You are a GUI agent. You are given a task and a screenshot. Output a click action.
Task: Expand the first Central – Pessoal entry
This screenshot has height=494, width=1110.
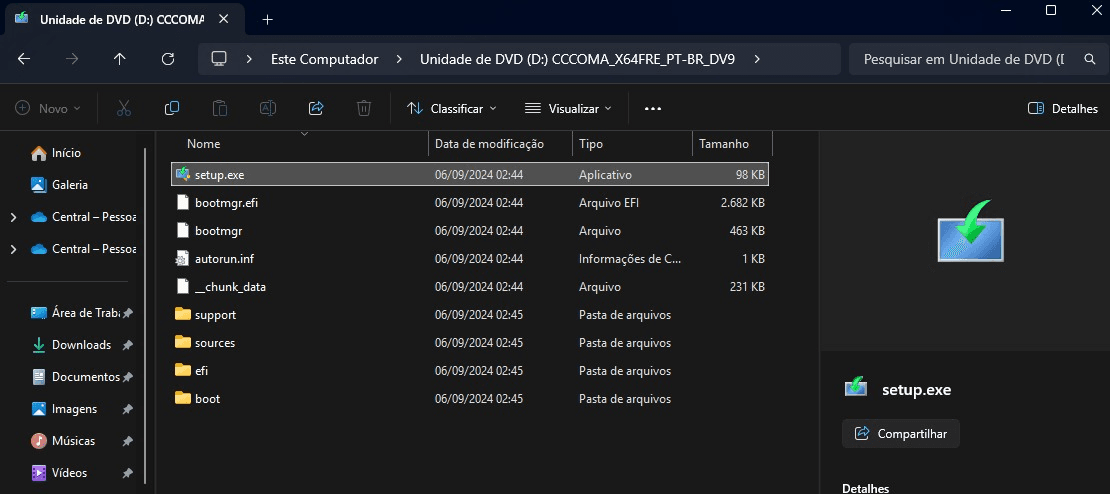click(x=13, y=217)
